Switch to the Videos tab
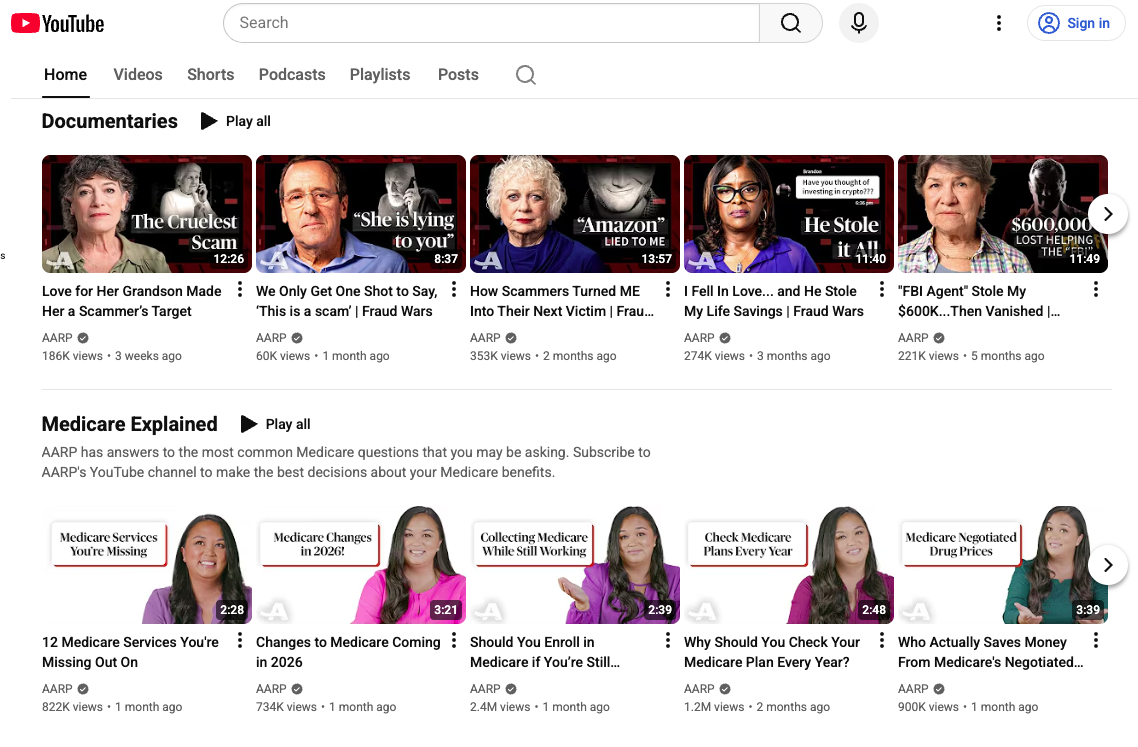This screenshot has width=1138, height=747. 138,75
